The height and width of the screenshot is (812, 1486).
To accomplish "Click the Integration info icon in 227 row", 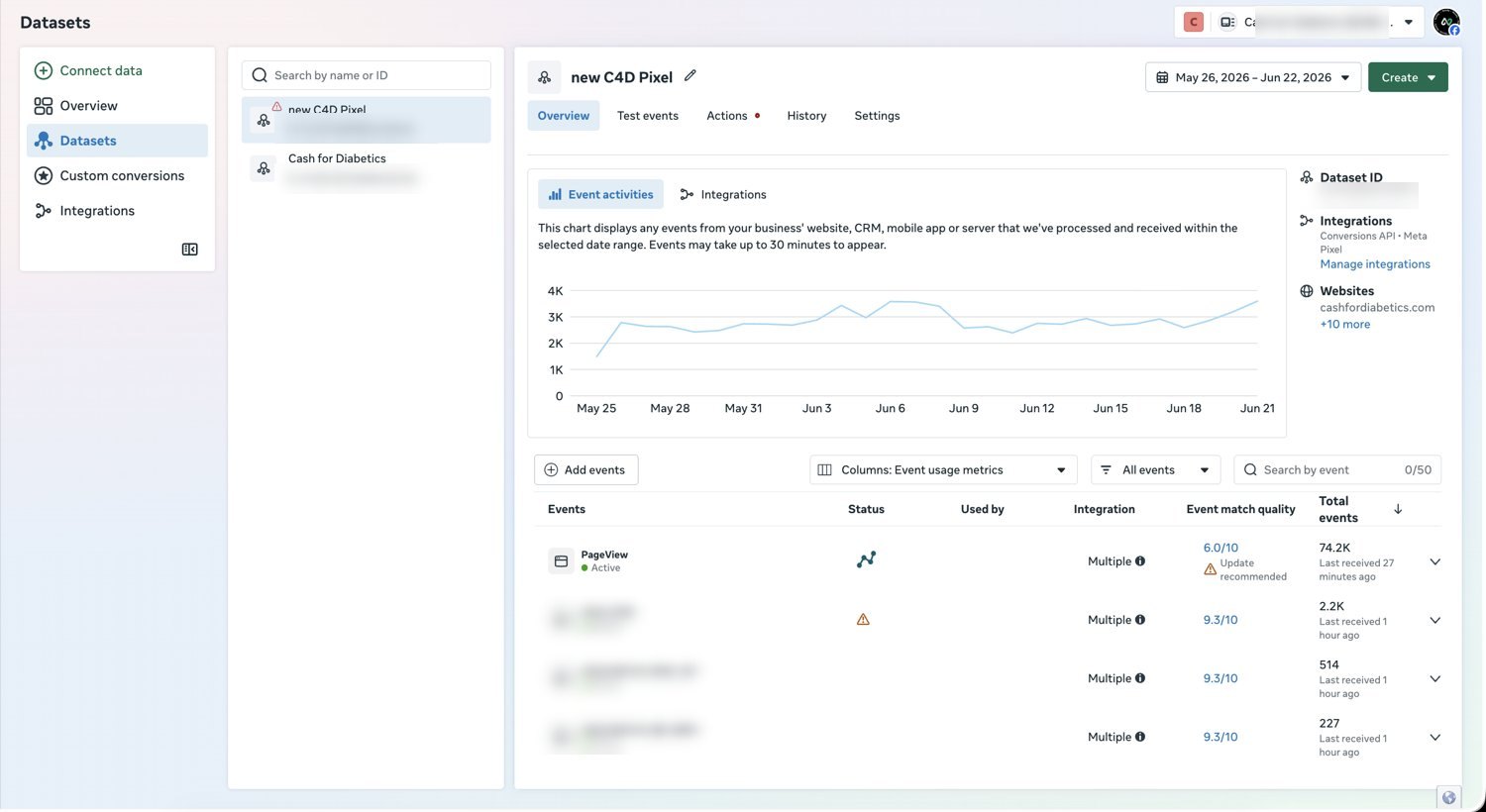I will click(1140, 737).
